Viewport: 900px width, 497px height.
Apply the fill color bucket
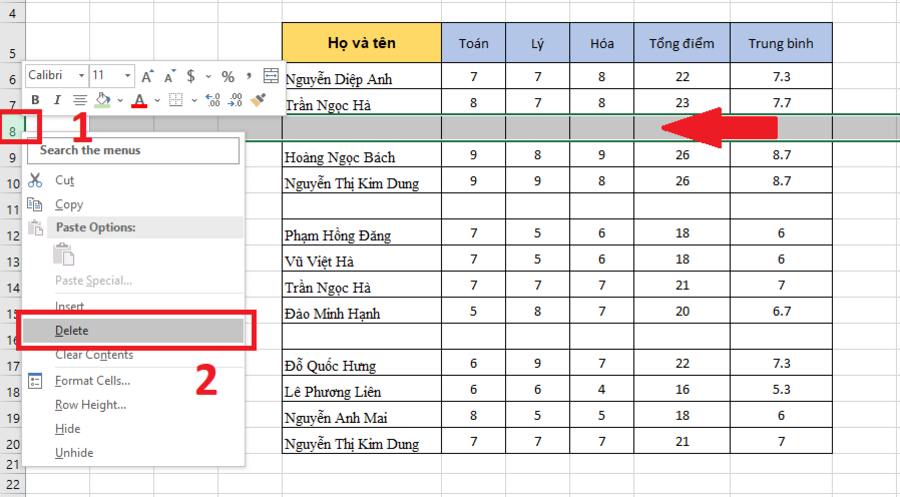[103, 100]
